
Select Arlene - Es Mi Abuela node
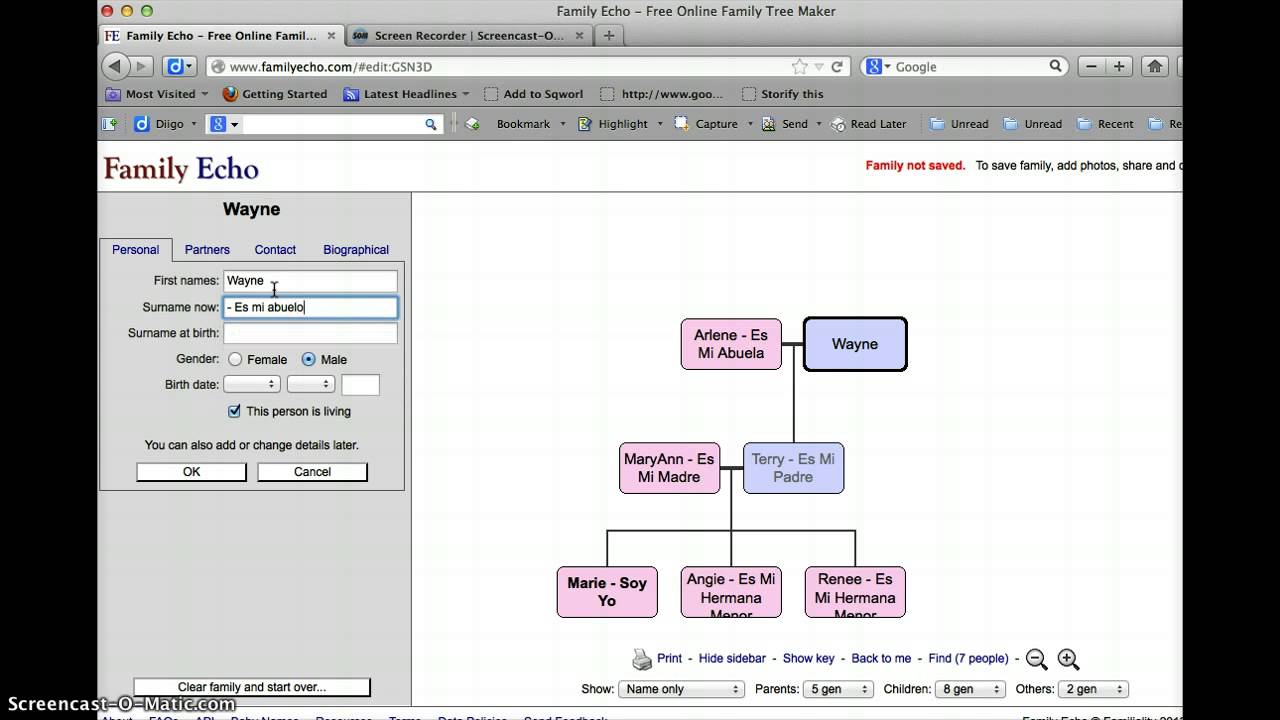click(x=731, y=344)
